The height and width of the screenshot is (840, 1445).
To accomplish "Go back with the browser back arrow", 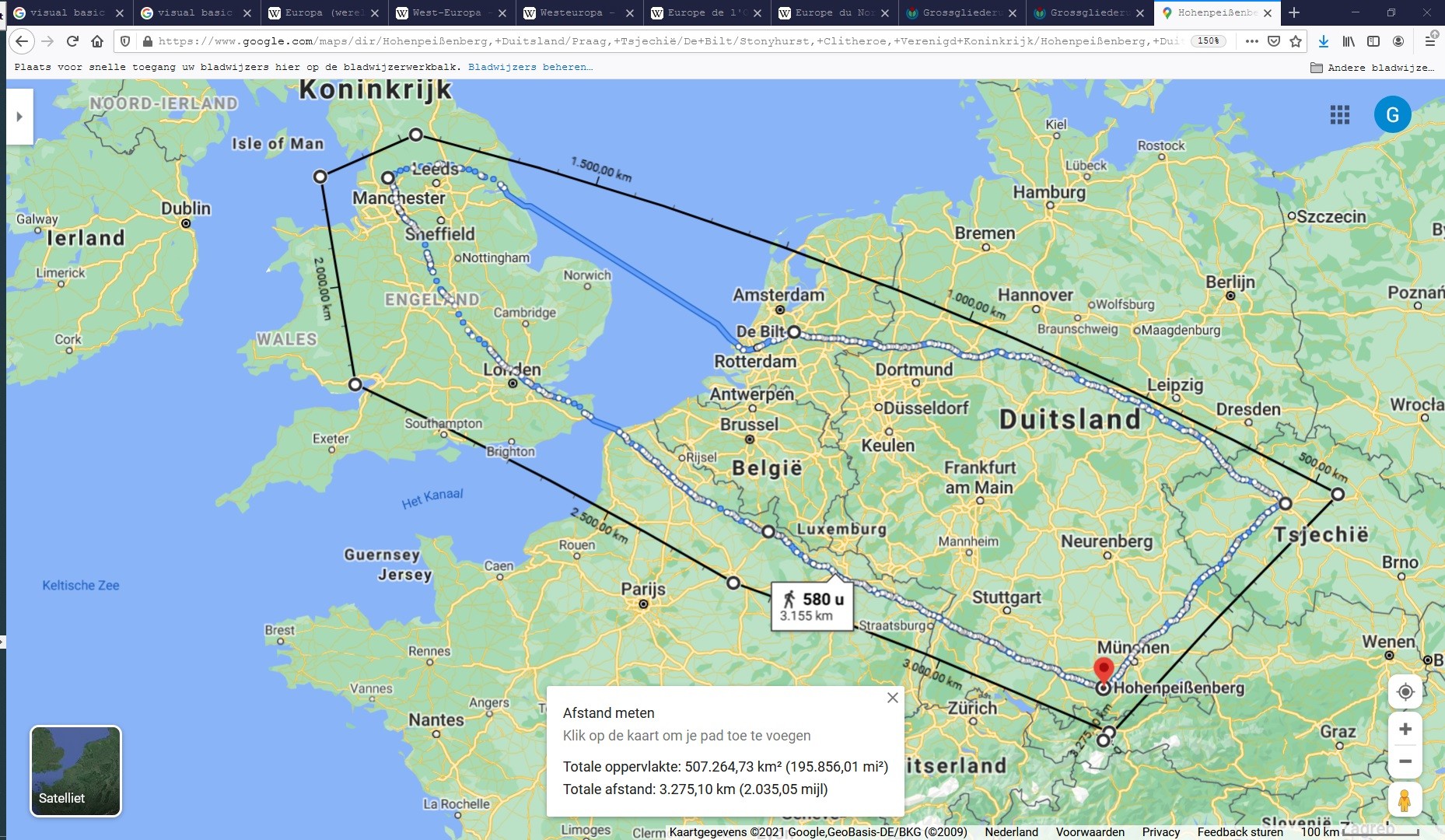I will click(22, 41).
